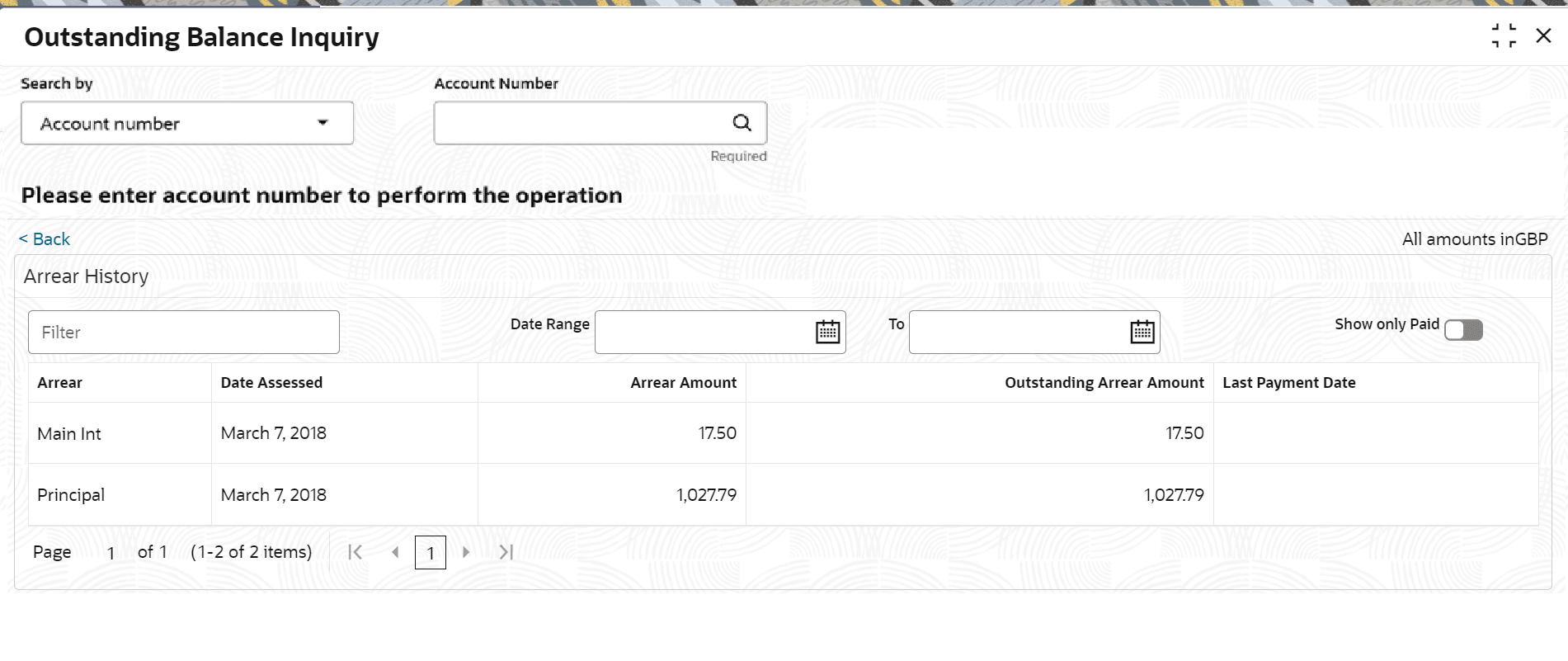Go to the first page of results
The width and height of the screenshot is (1568, 661).
pos(356,552)
